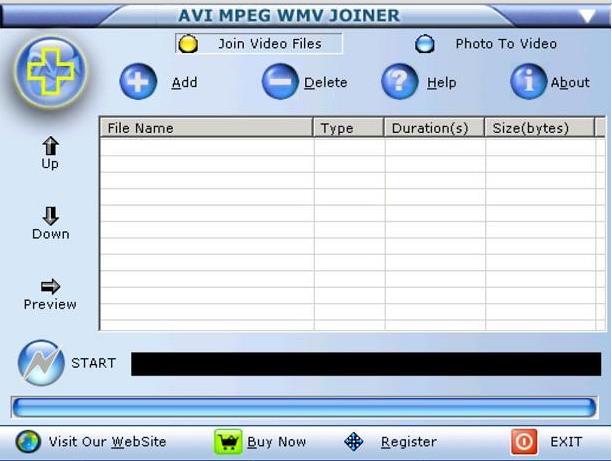Image resolution: width=612 pixels, height=461 pixels.
Task: Sort by the File Name column header
Action: pyautogui.click(x=206, y=128)
